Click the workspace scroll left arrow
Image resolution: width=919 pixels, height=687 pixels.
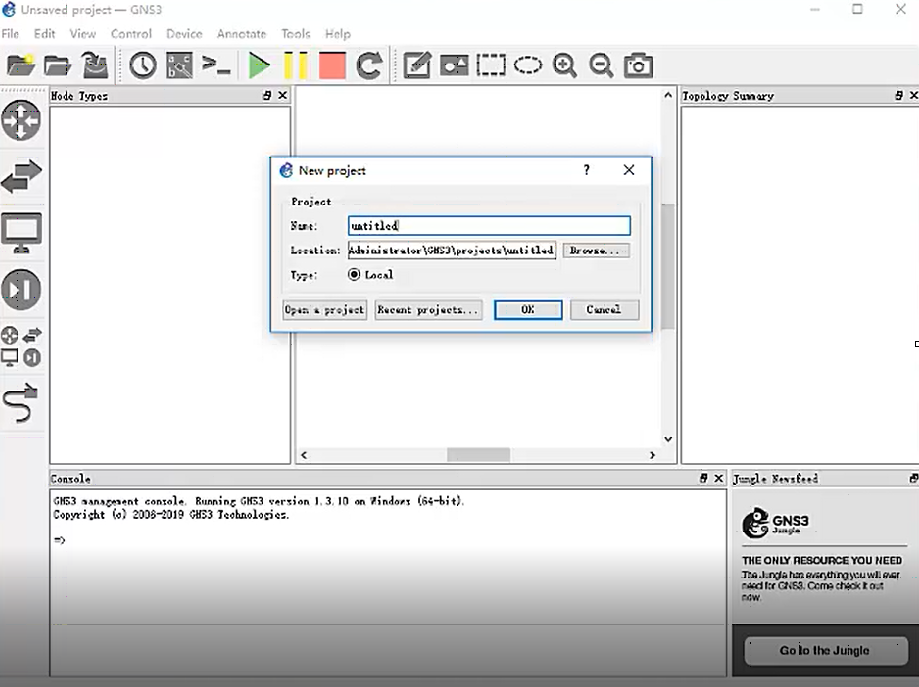pyautogui.click(x=304, y=455)
